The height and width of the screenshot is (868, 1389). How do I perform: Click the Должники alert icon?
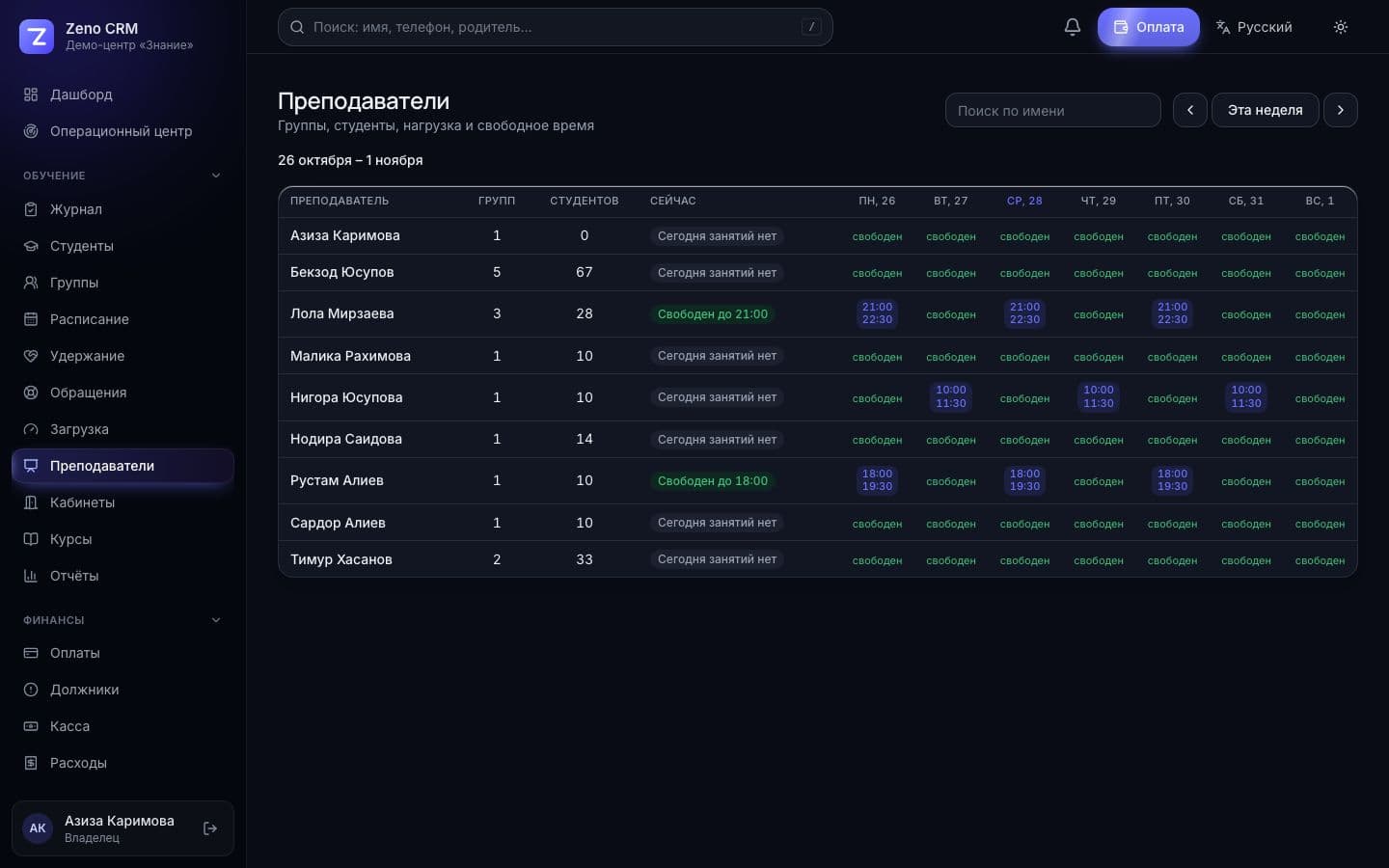click(x=31, y=690)
